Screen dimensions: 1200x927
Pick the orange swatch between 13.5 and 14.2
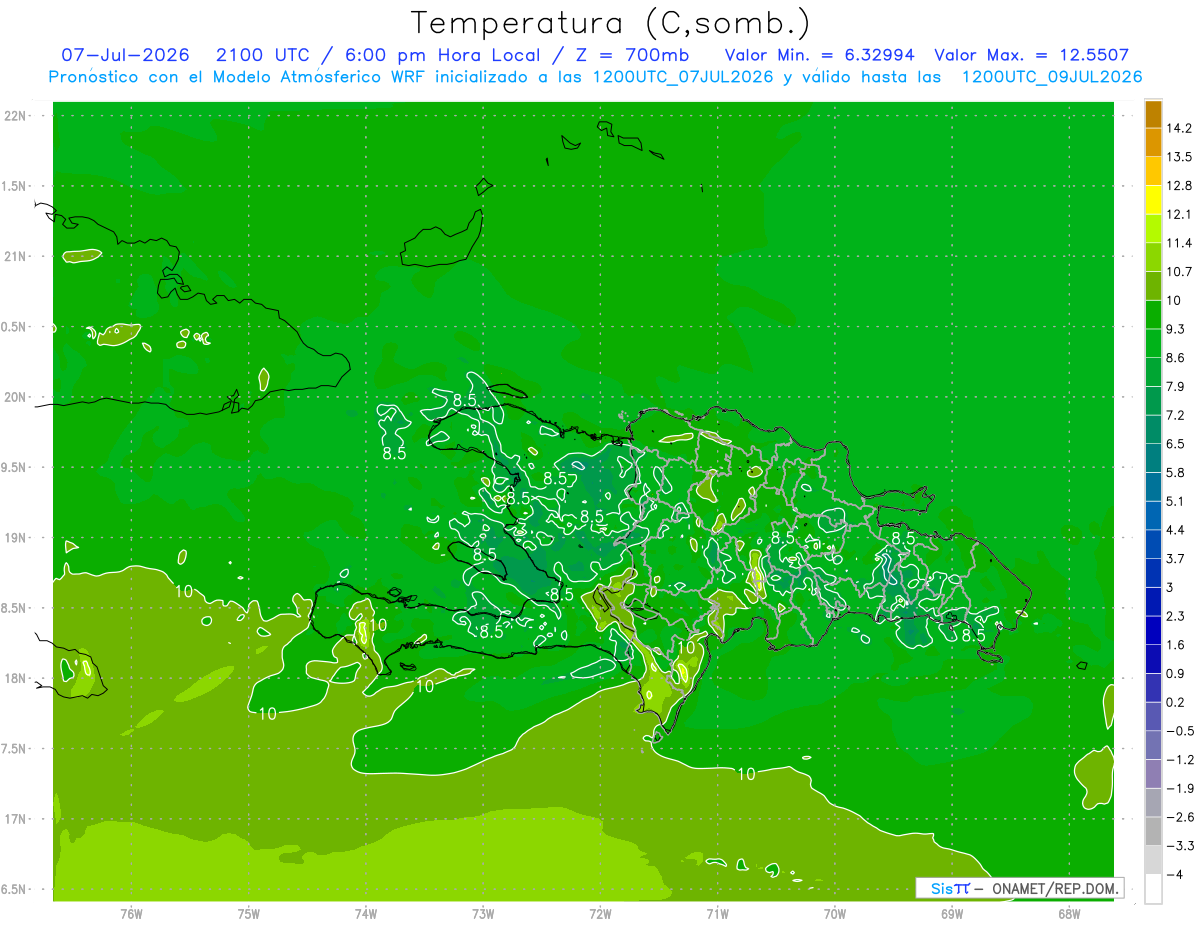[1153, 143]
